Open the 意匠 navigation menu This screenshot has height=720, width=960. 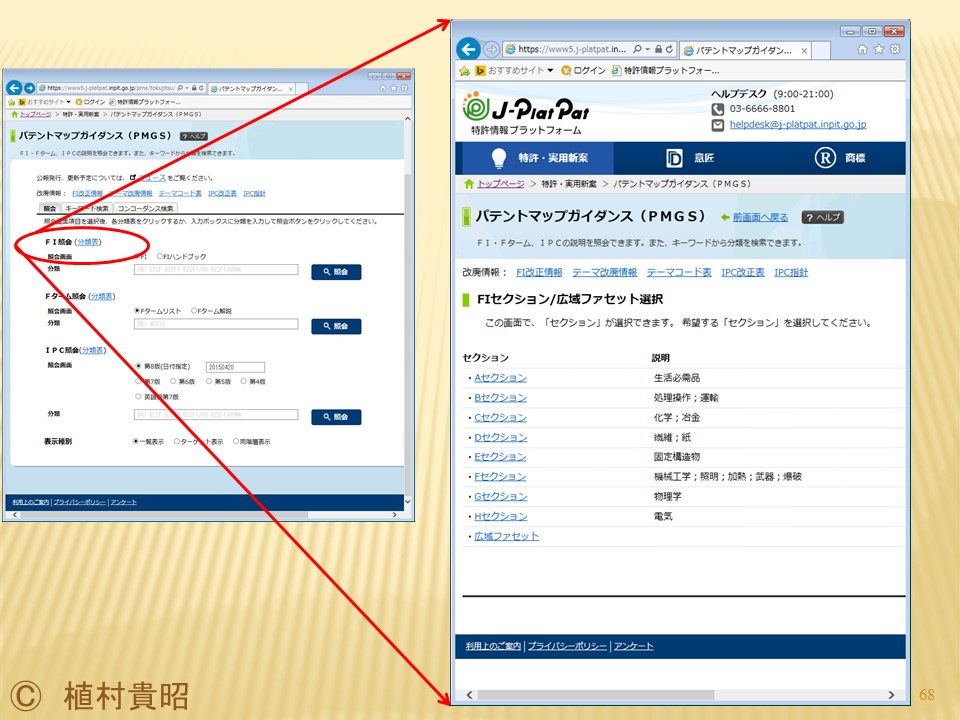(x=689, y=158)
